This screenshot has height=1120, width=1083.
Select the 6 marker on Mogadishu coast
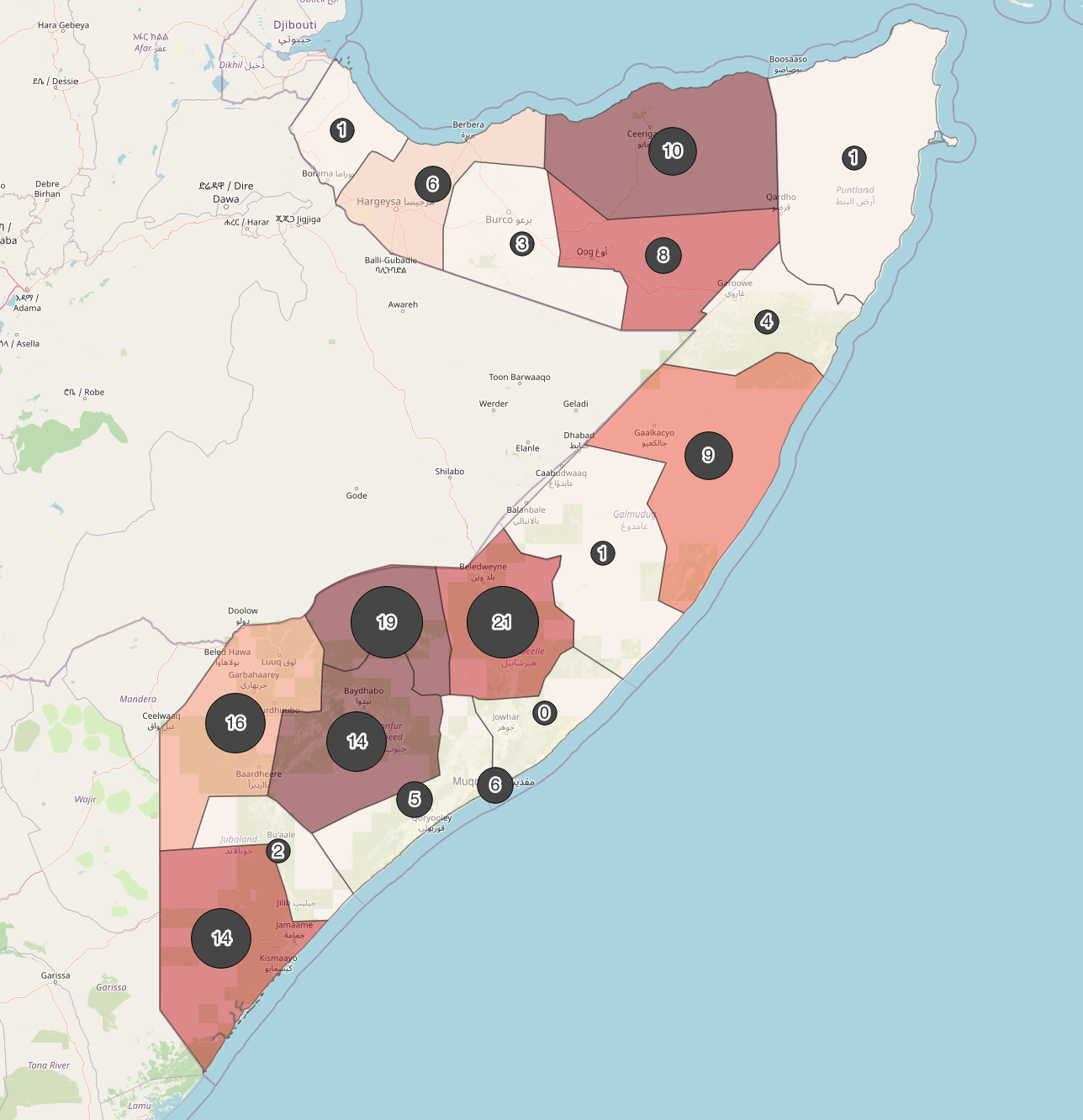(x=495, y=785)
